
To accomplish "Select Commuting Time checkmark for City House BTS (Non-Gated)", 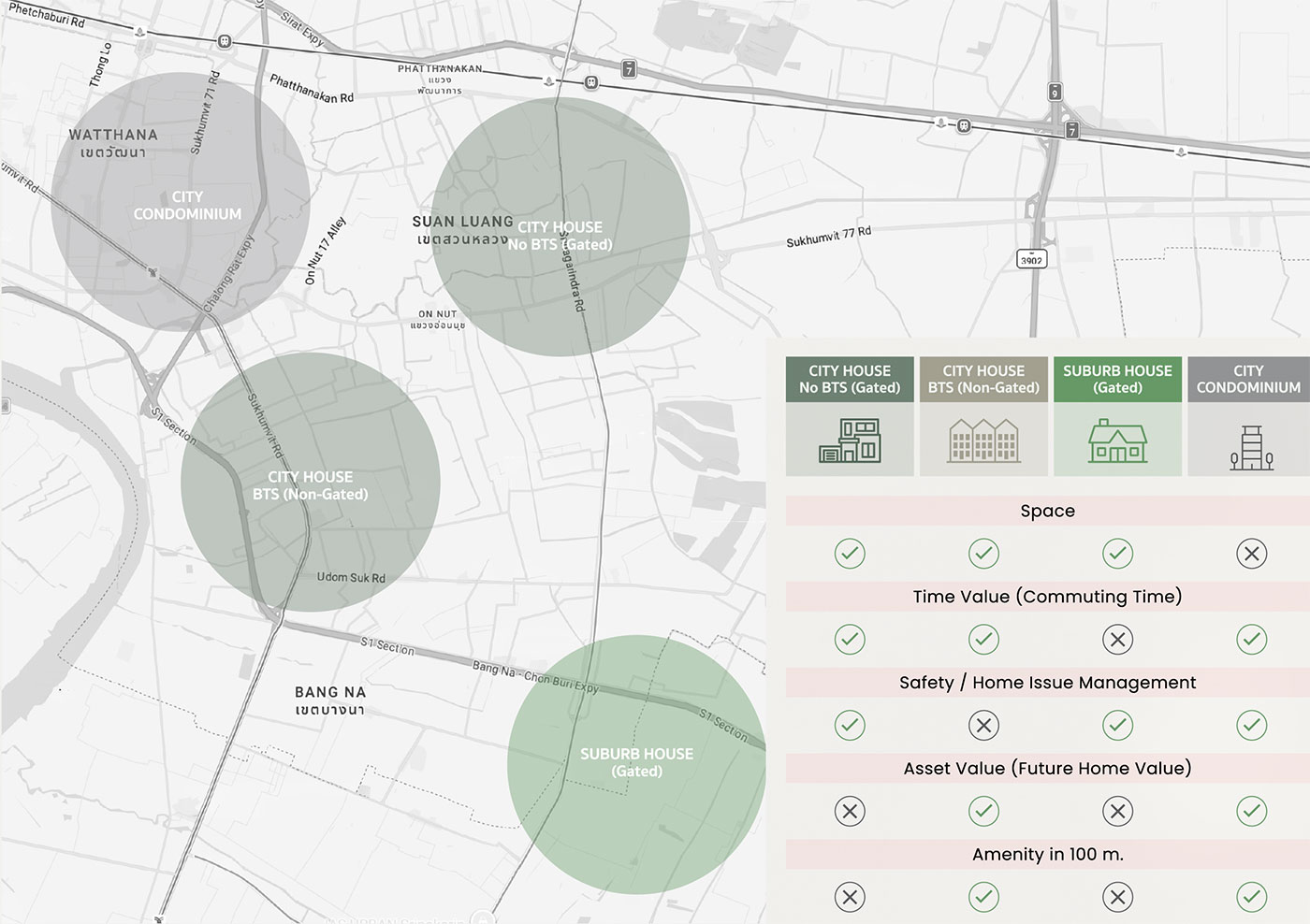I will tap(983, 640).
